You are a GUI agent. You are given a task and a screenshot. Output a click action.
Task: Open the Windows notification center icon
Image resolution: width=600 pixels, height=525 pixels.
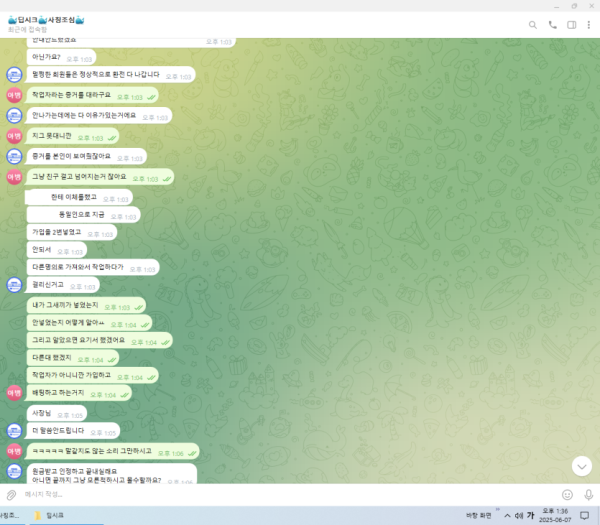(584, 516)
